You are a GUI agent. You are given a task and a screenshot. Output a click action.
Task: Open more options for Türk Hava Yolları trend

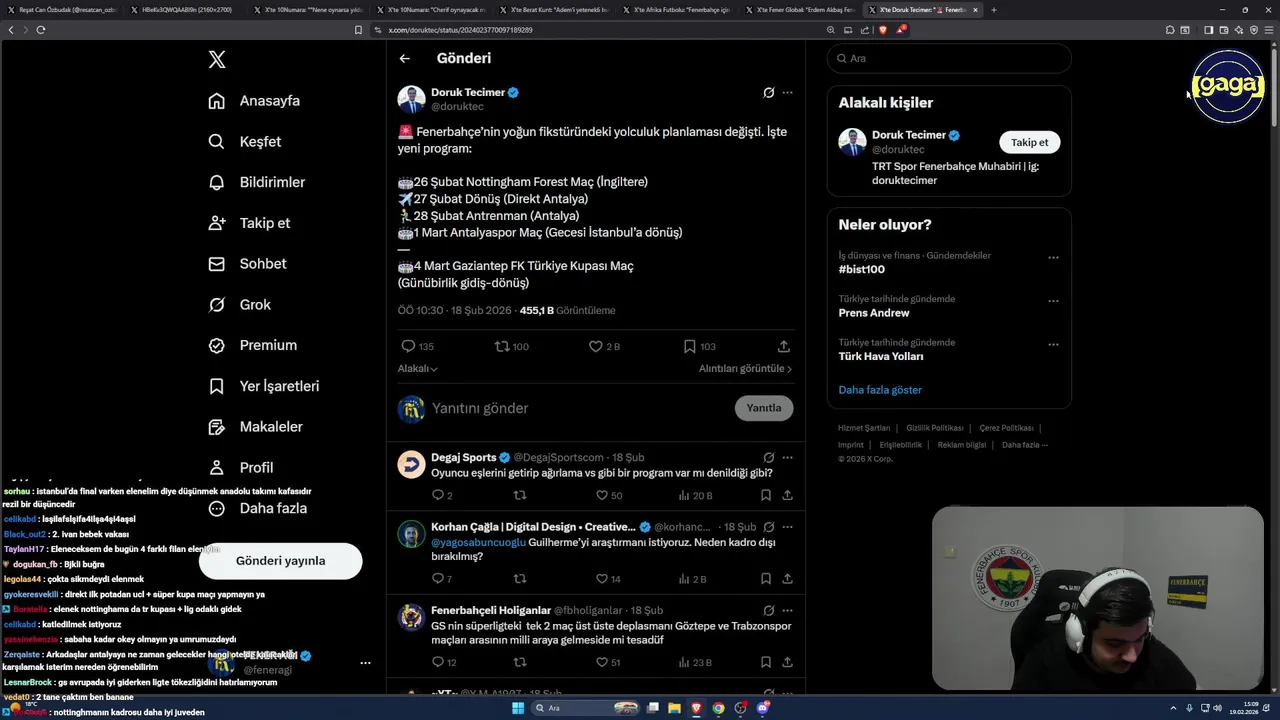[1053, 344]
